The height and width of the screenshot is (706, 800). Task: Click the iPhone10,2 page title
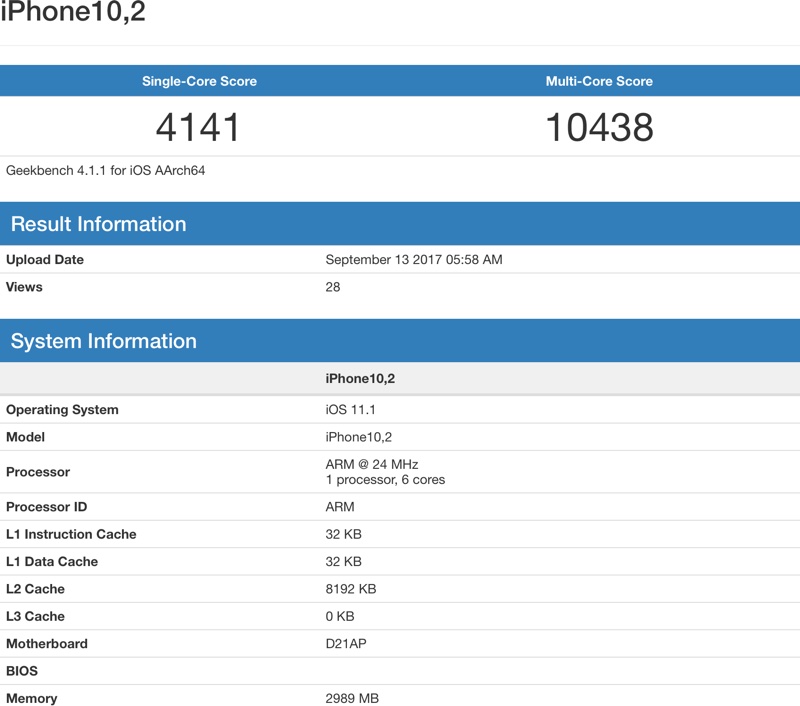pos(73,13)
